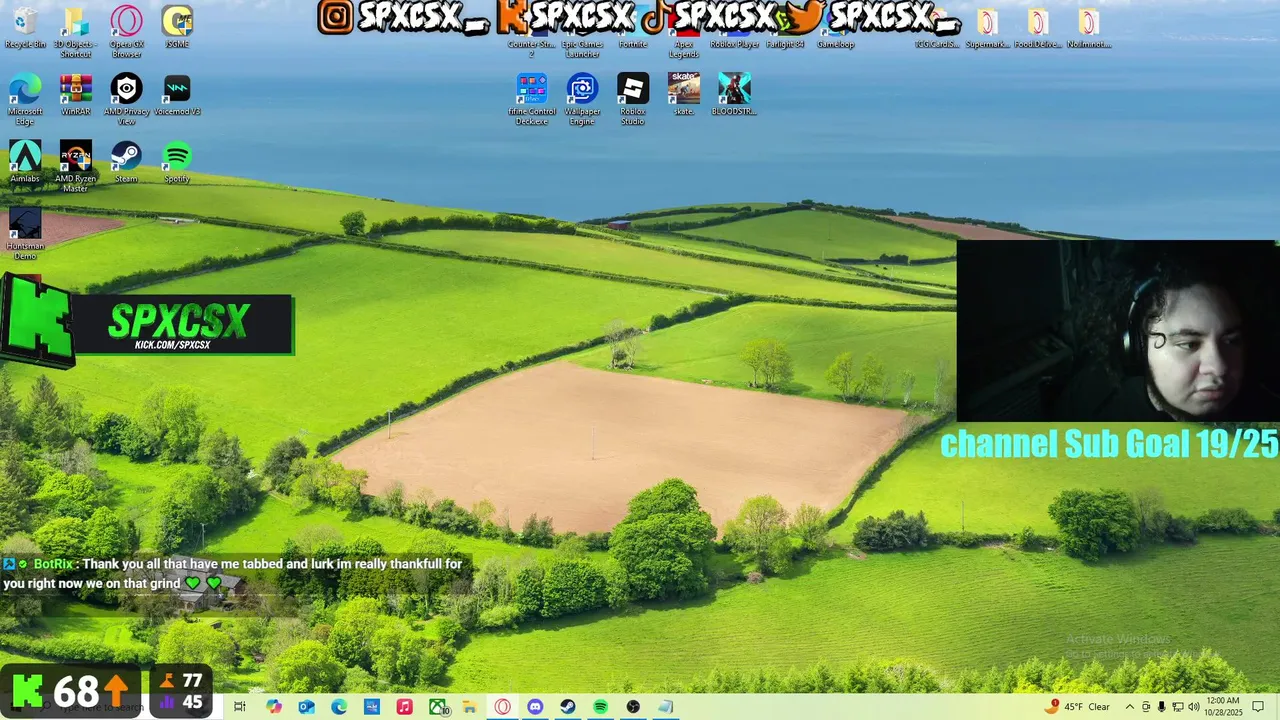Open the AMD Privacy View shortcut

coord(126,99)
